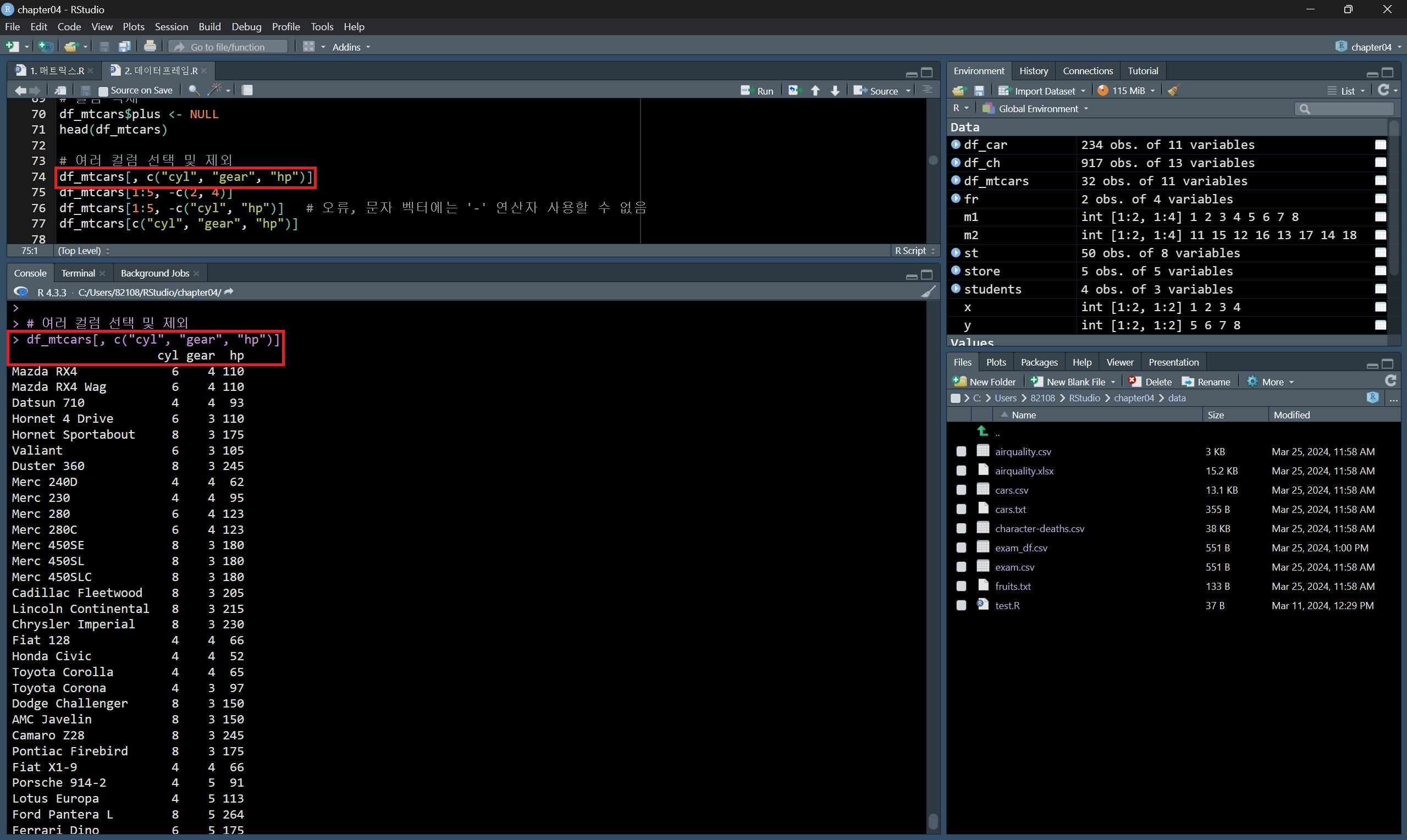Click the Compile Report notebook icon
1407x840 pixels.
(x=247, y=90)
